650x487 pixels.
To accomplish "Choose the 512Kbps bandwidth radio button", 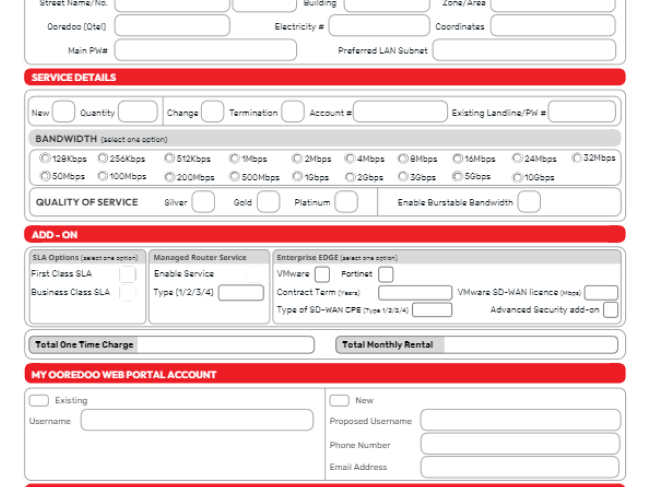I will point(169,158).
